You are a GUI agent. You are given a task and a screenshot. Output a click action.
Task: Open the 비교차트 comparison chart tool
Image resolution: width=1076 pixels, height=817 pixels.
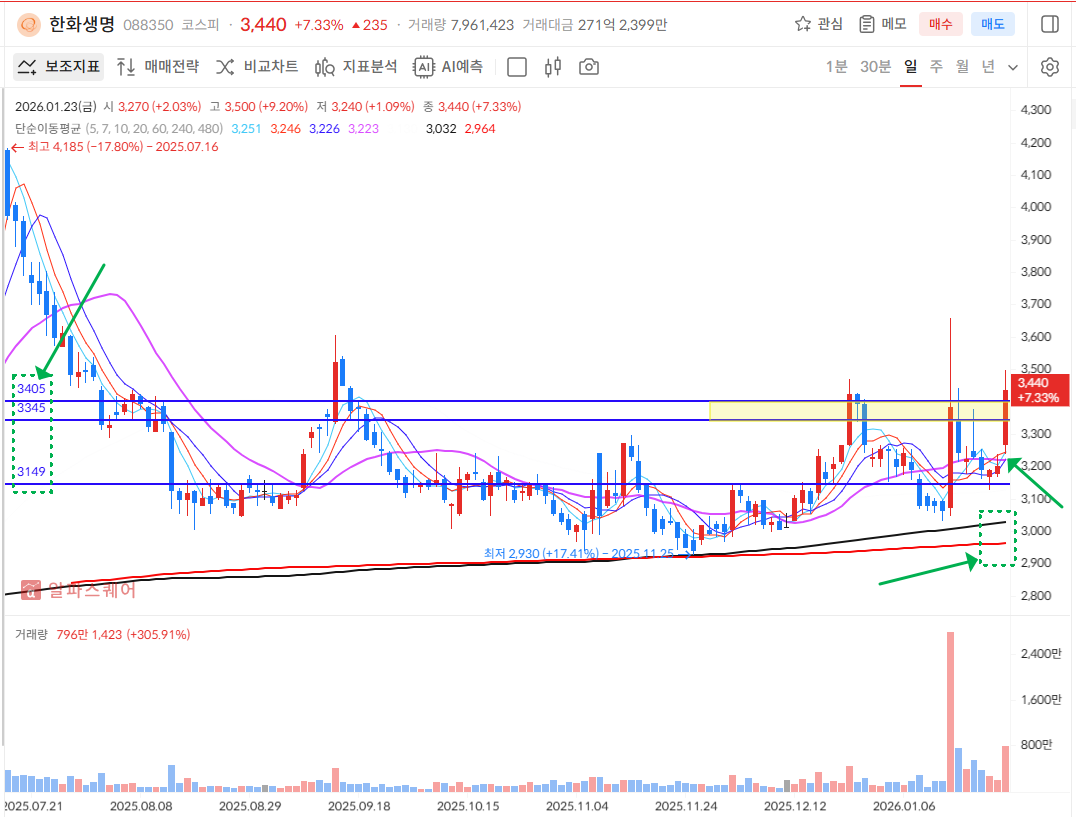click(x=257, y=67)
